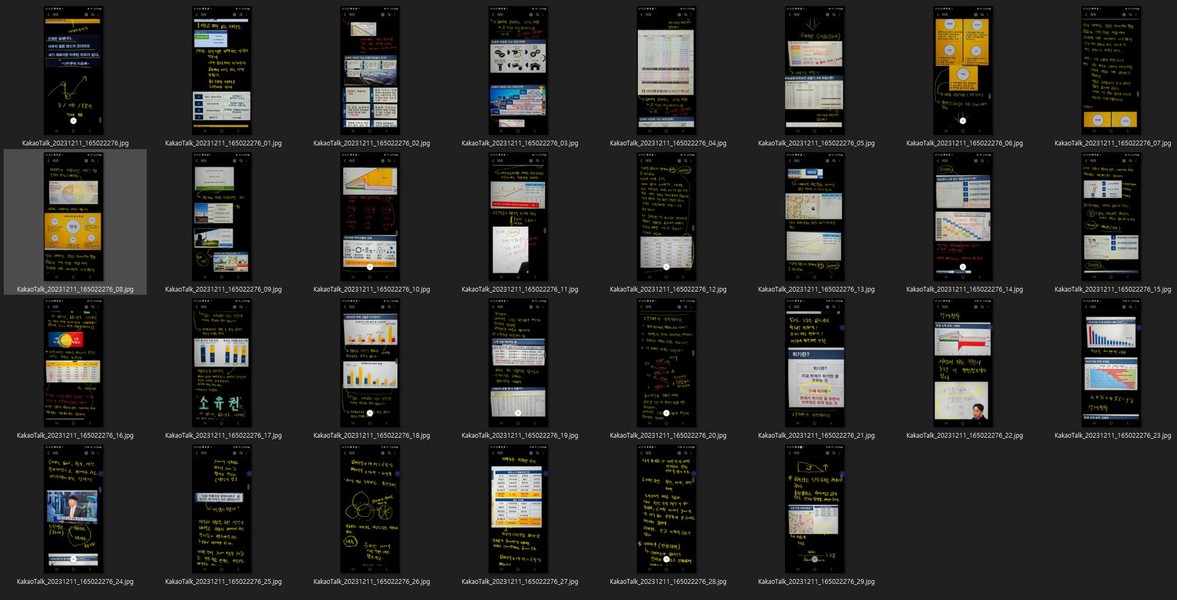Select thumbnail of KakaoTalk_20231211_165022276_12.jpg
The image size is (1177, 600).
tap(667, 217)
